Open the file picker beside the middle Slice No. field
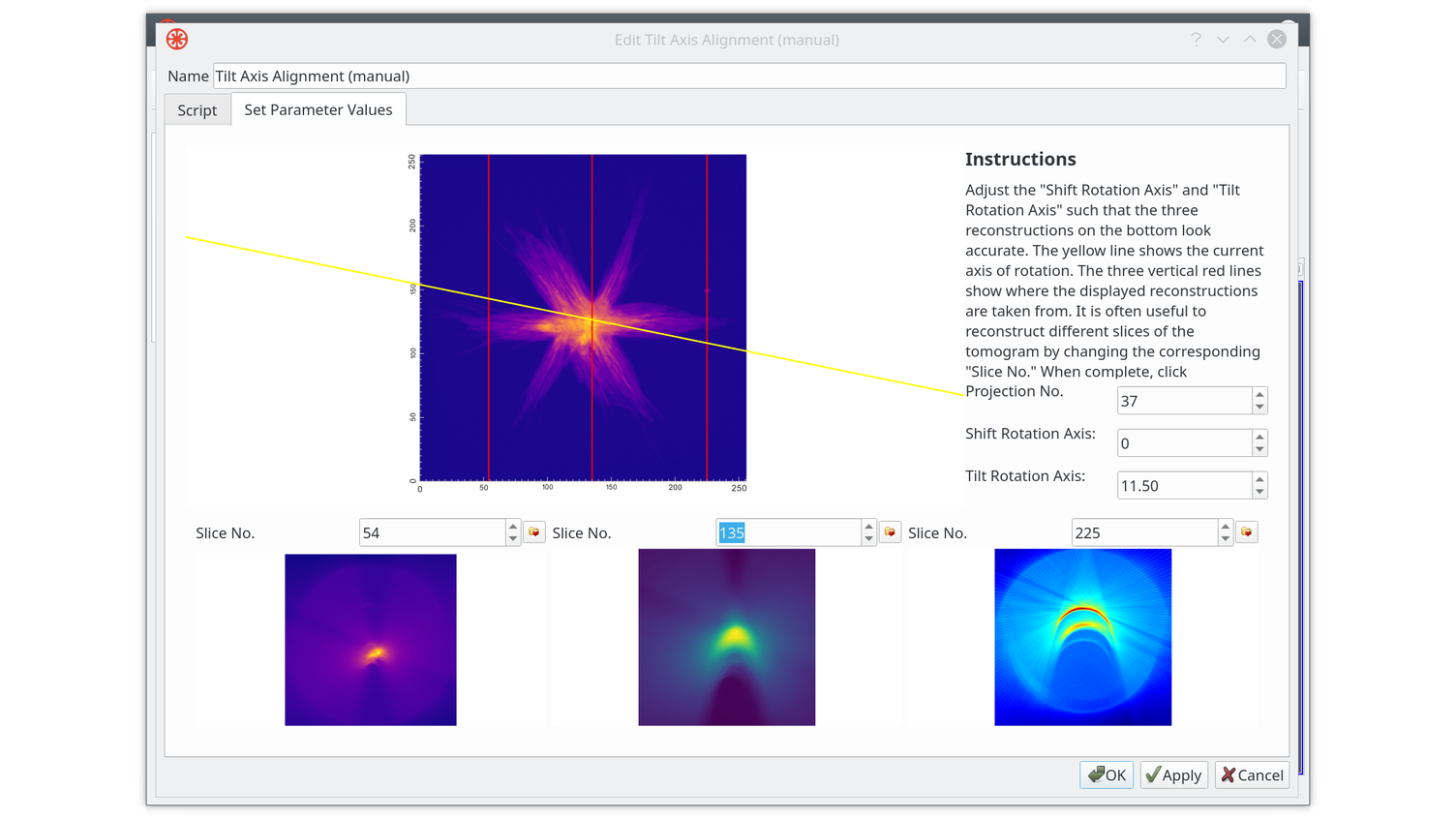Viewport: 1456px width, 819px height. coord(890,531)
